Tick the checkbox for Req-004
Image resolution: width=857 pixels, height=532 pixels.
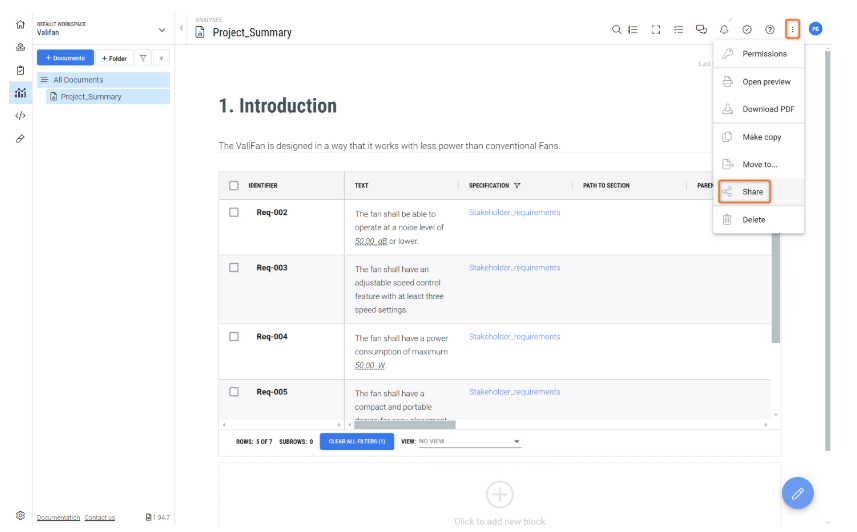[x=234, y=336]
